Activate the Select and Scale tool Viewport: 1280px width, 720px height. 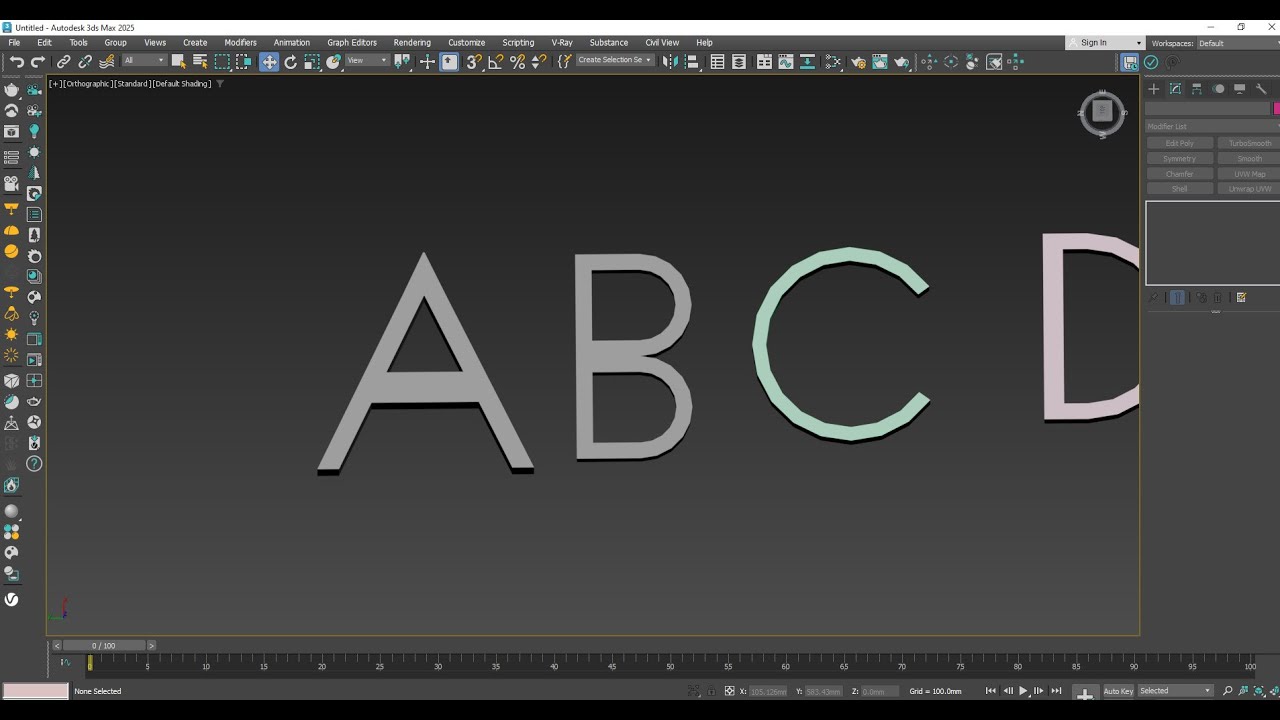[312, 62]
